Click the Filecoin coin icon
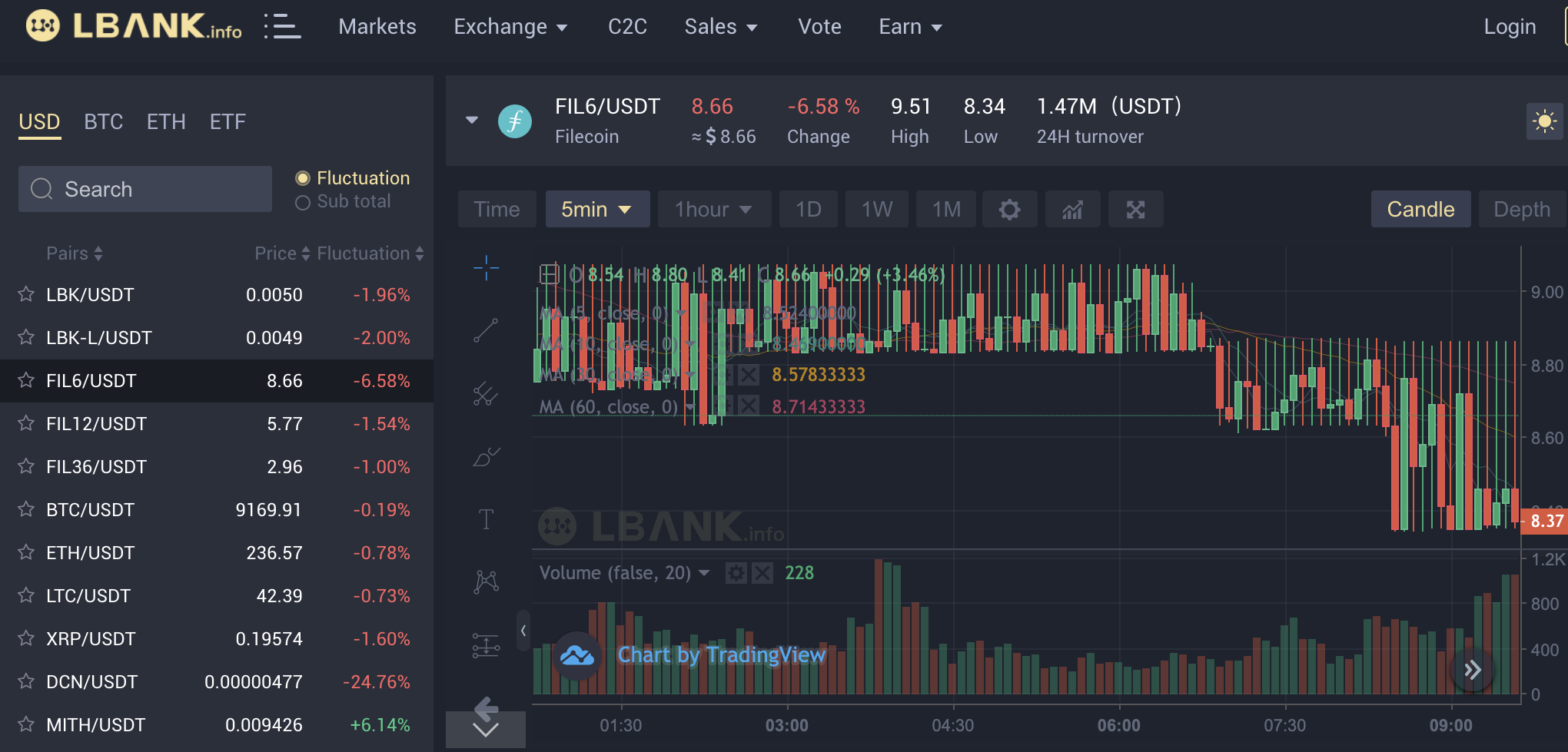1568x752 pixels. click(515, 121)
